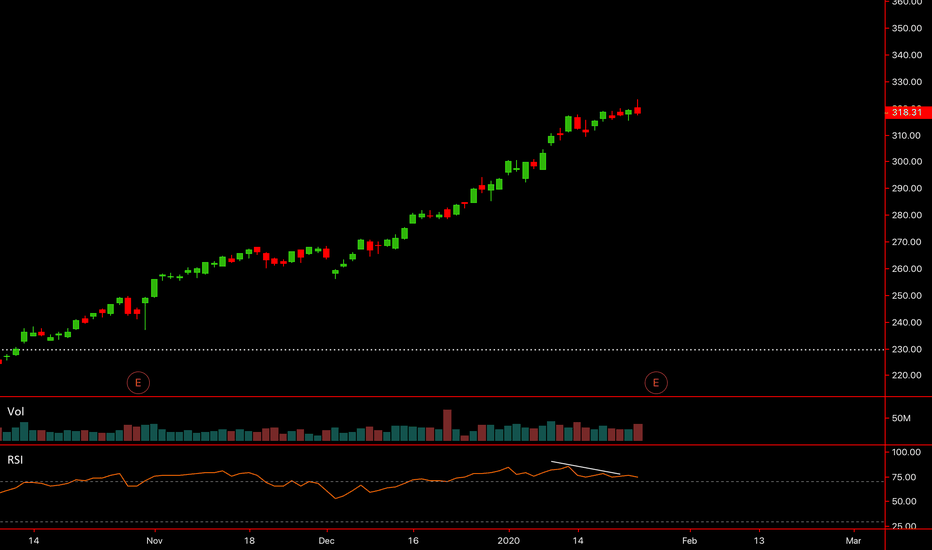Click the 230.00 price axis label
Screen dimensions: 932x550
906,349
